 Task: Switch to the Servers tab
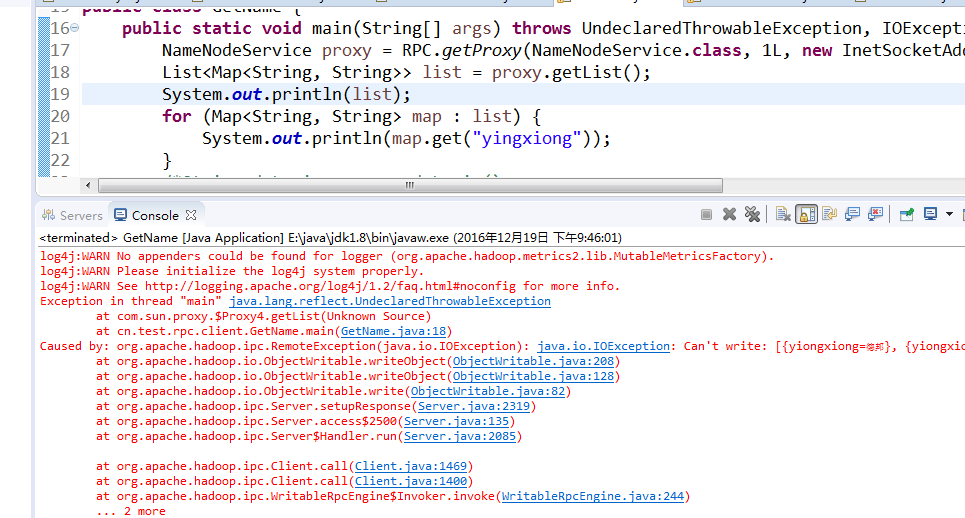pos(72,215)
